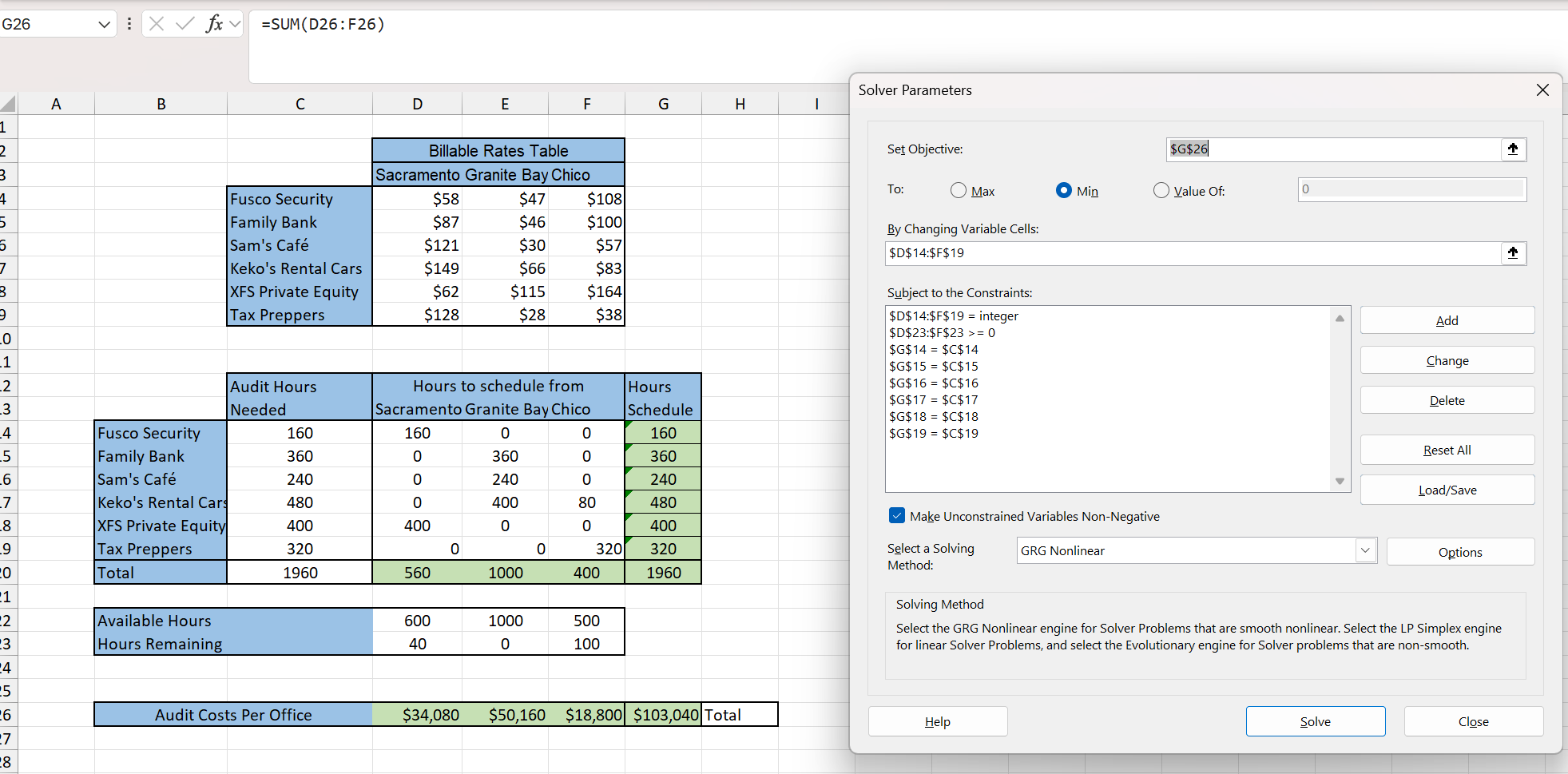Image resolution: width=1568 pixels, height=774 pixels.
Task: Select constraint $D$23:$F$23 >= 0
Action: coord(942,333)
